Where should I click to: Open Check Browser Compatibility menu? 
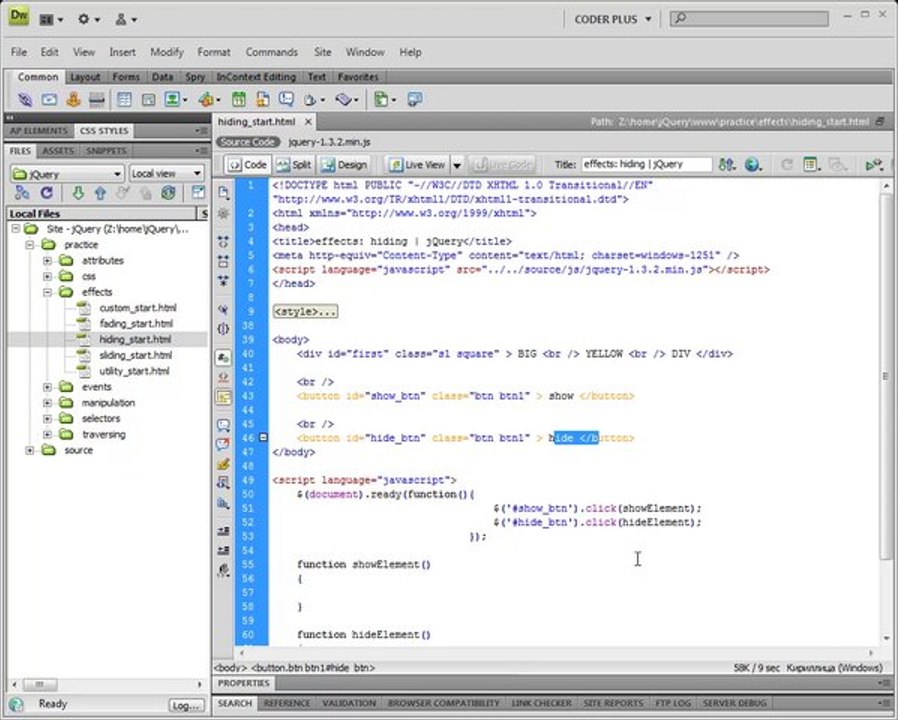875,165
